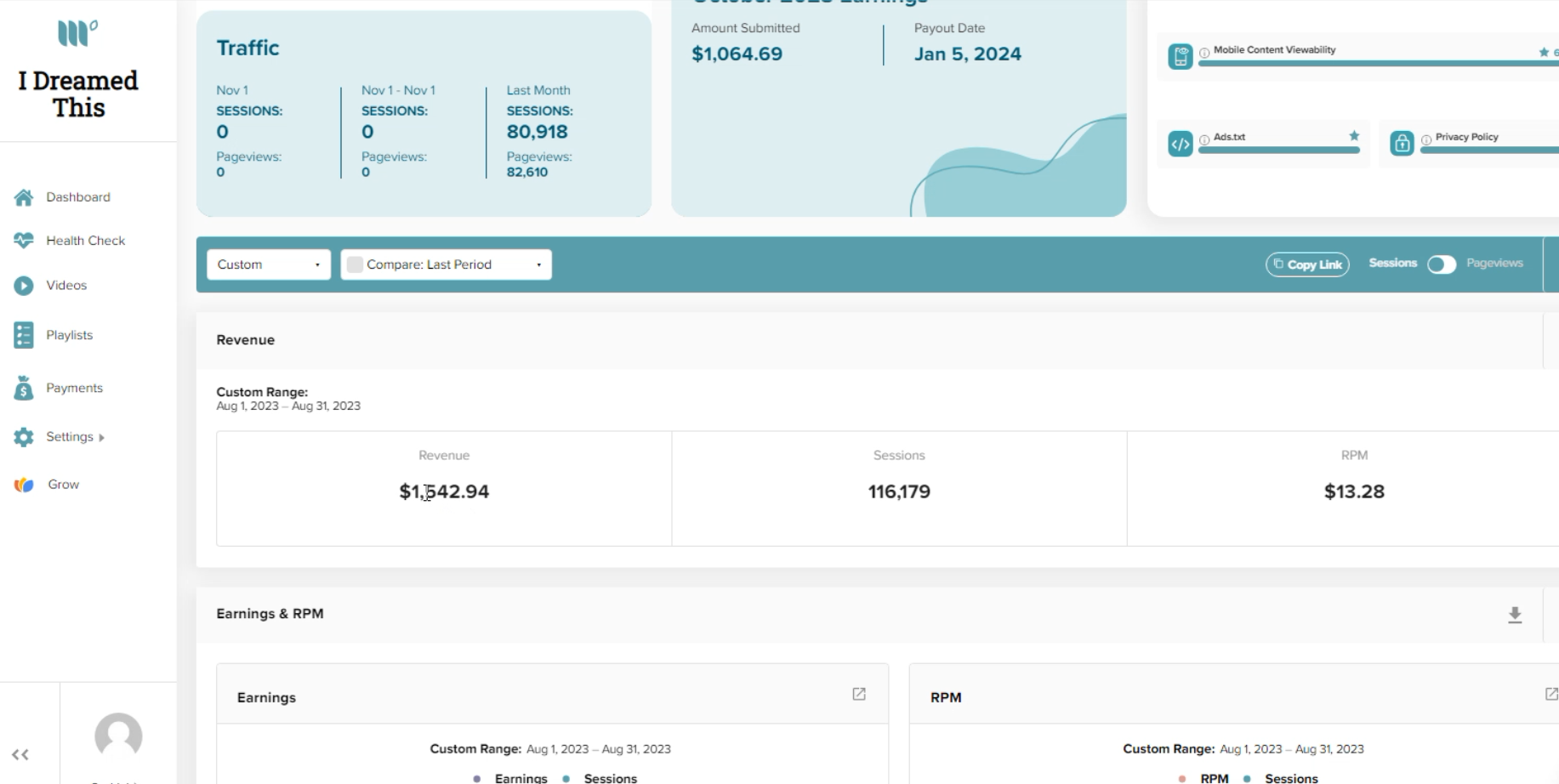Toggle Sessions/Pageviews switch
Screen dimensions: 1559x784
pos(1442,264)
